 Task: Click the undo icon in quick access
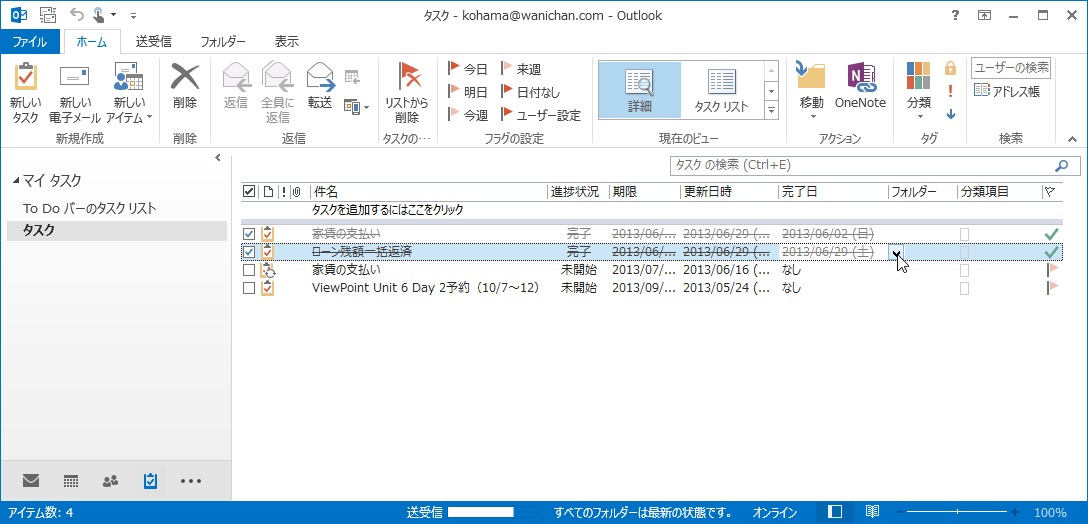76,14
